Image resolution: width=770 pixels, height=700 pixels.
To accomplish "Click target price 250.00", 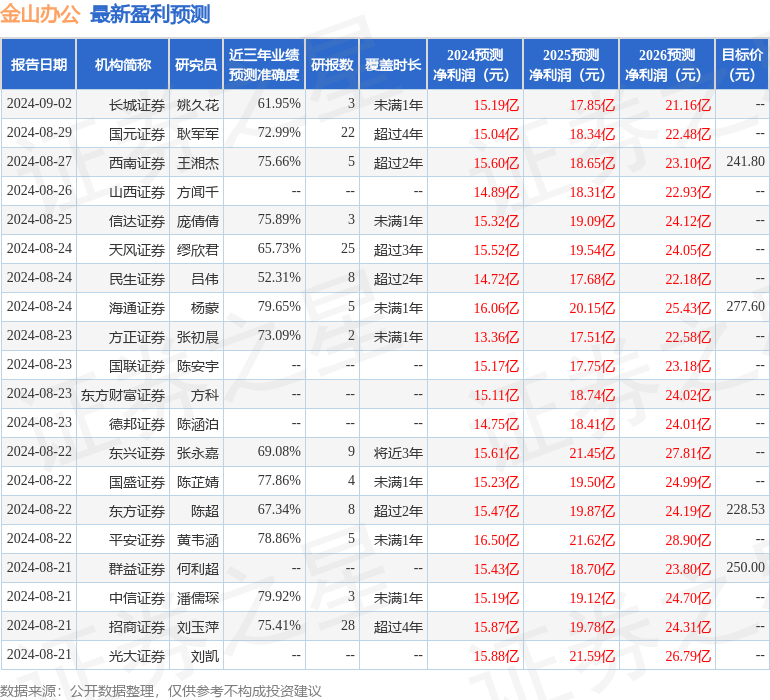I will coord(745,567).
